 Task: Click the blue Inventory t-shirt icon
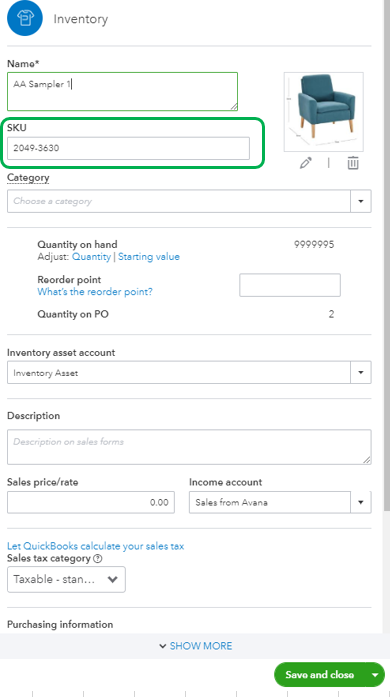[x=24, y=18]
